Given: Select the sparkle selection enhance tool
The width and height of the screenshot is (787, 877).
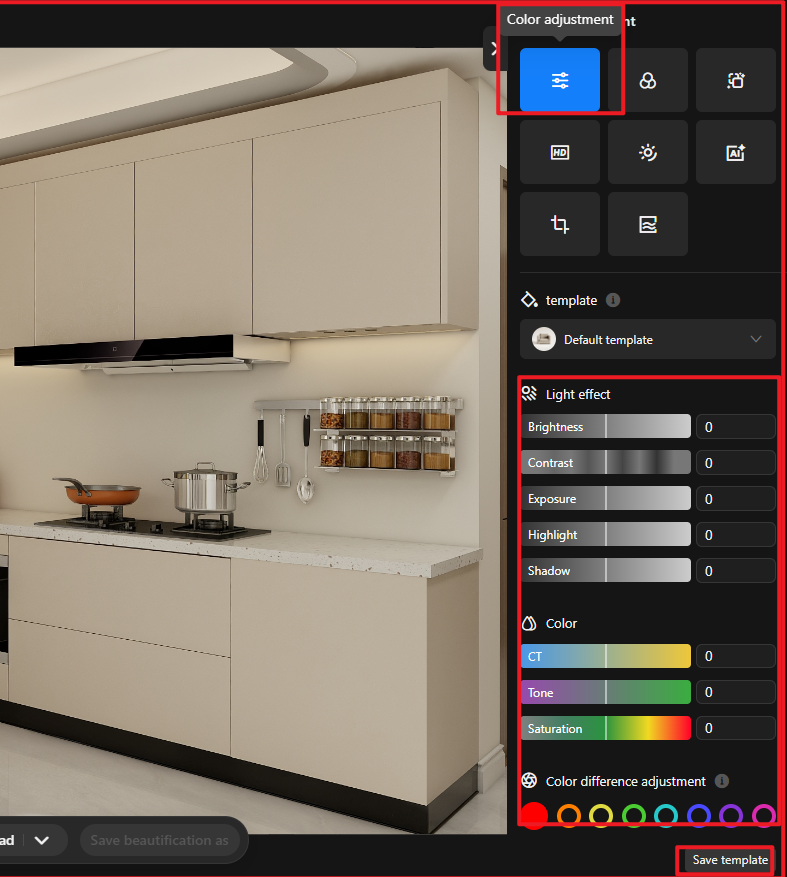Looking at the screenshot, I should coord(735,80).
